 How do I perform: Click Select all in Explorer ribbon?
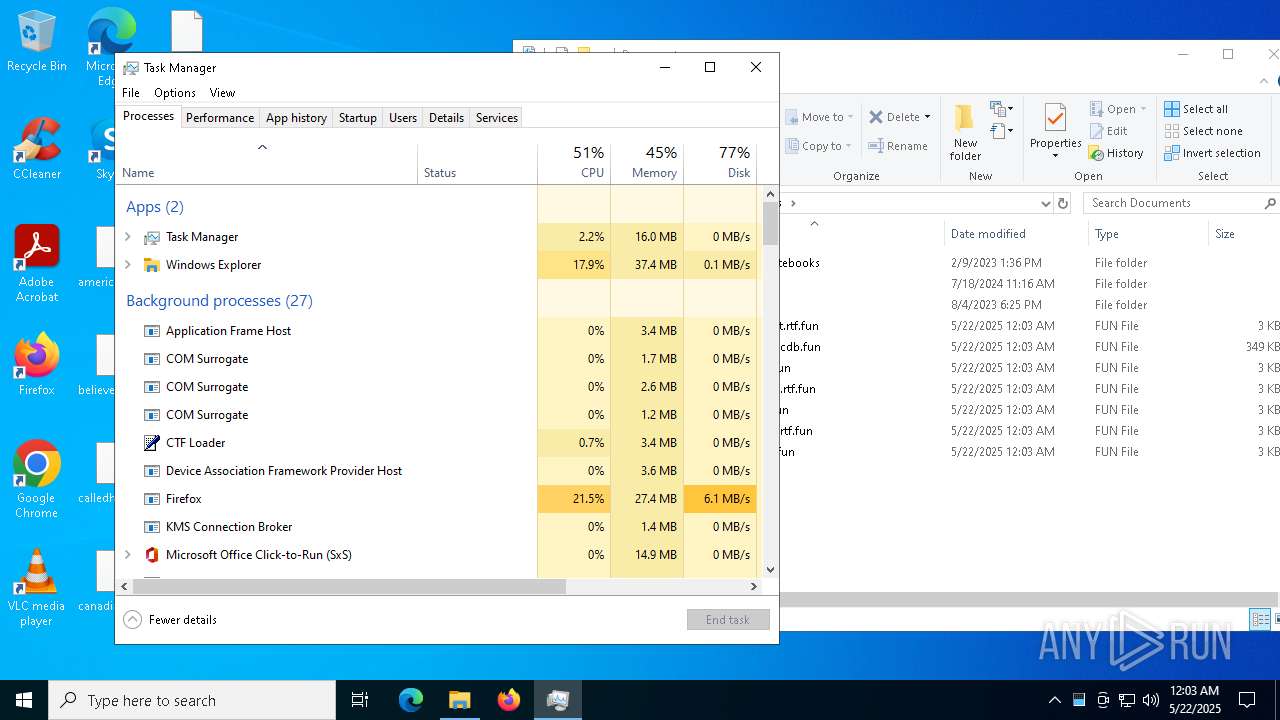click(1196, 109)
